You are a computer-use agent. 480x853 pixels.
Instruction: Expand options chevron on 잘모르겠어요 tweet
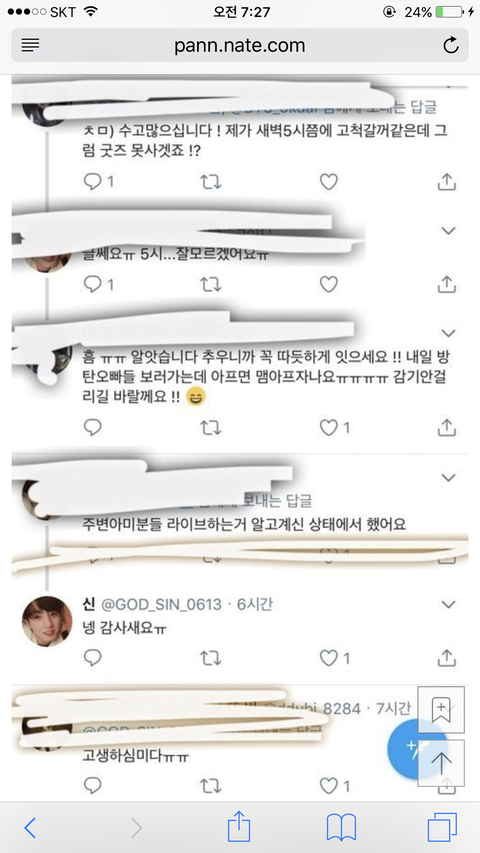(448, 231)
